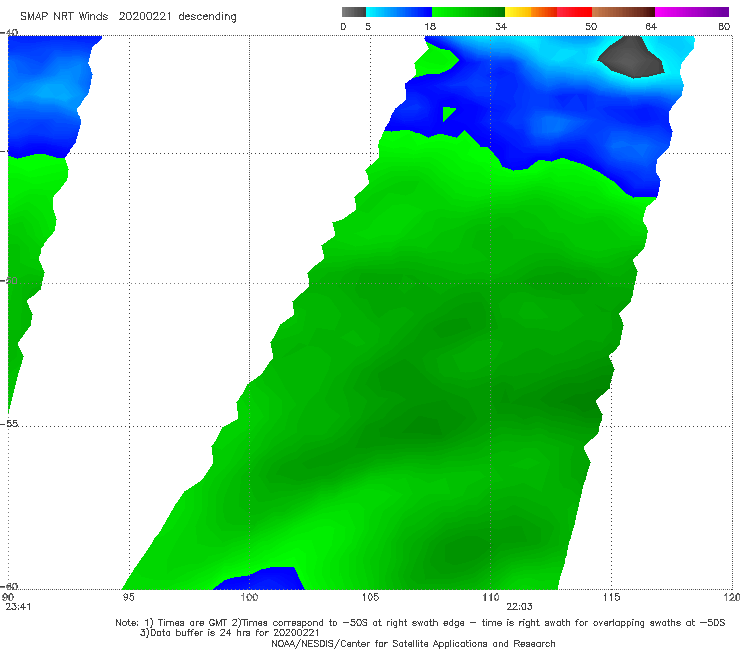Click the longitude axis label '95'

coord(128,597)
